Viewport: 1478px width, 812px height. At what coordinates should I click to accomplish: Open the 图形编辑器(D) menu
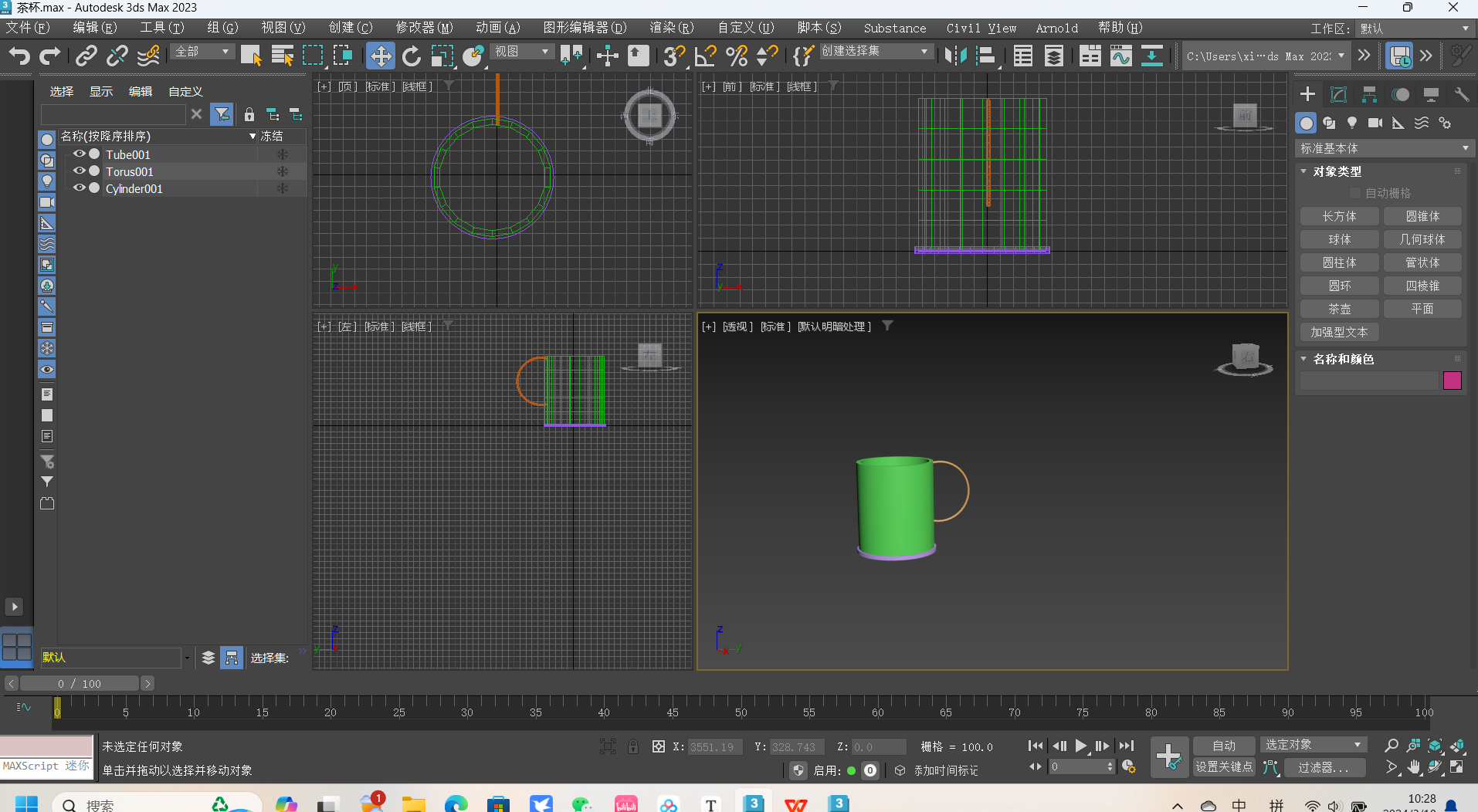(x=585, y=28)
